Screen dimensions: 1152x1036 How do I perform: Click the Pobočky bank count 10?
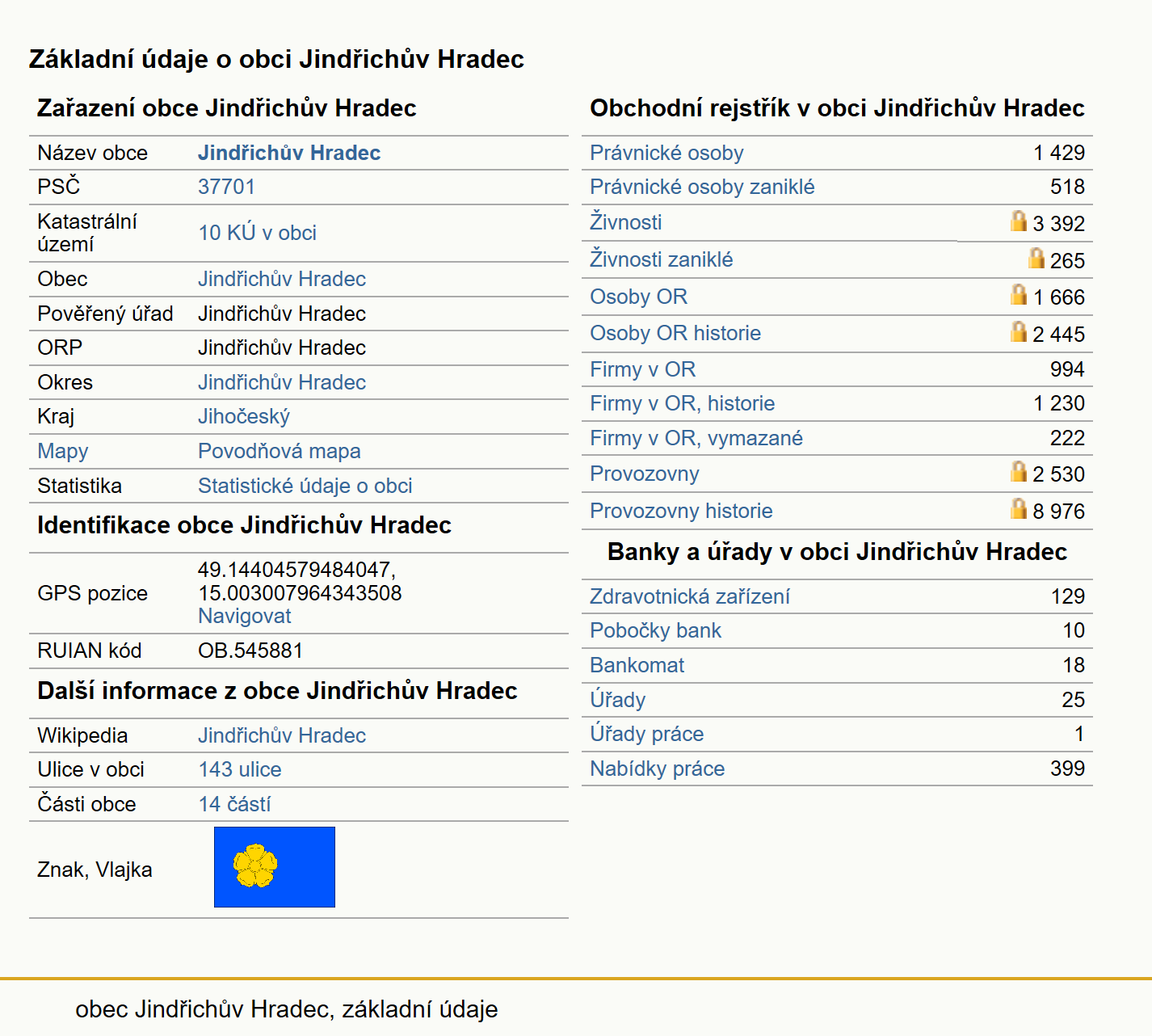[1074, 630]
